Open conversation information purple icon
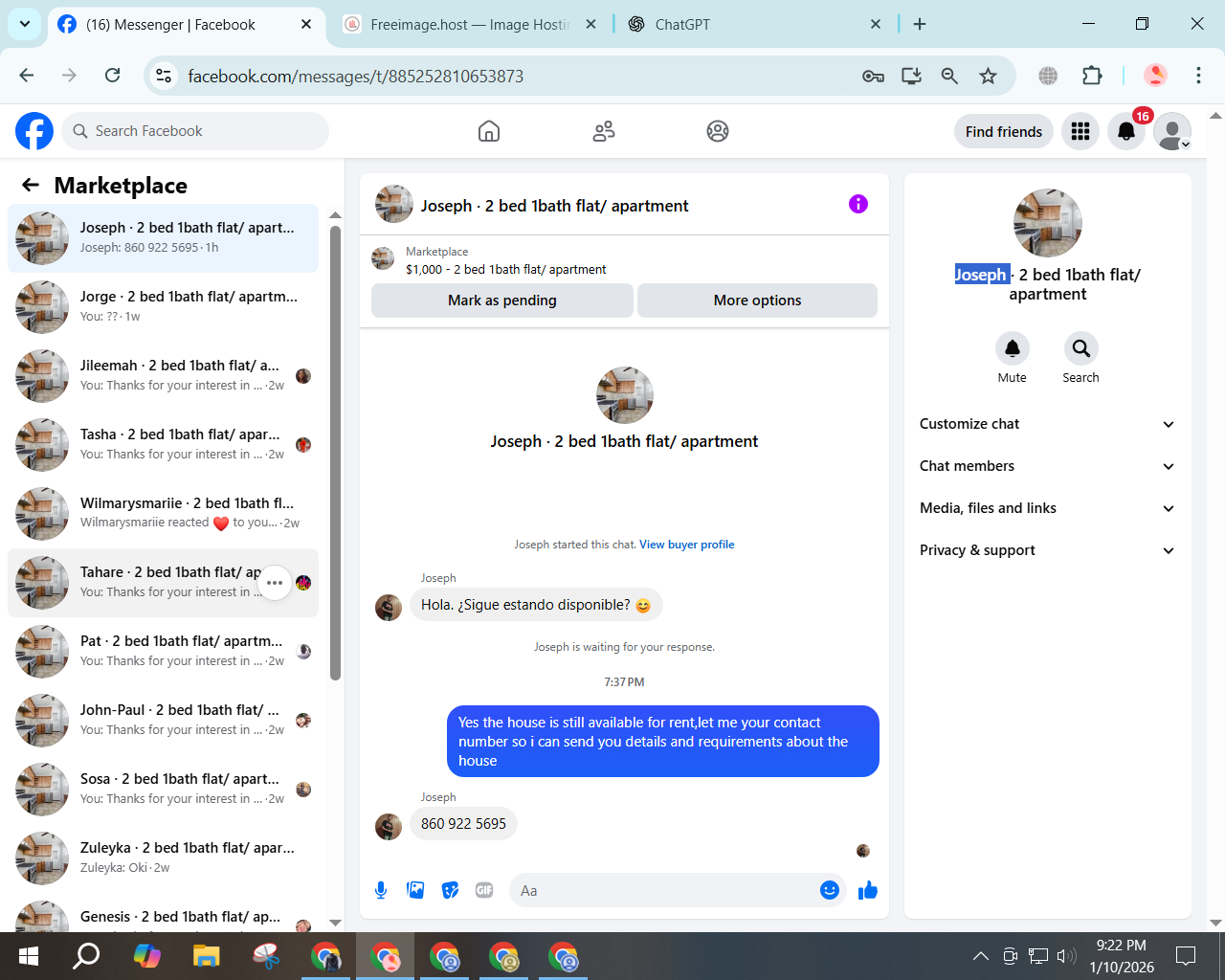 858,204
